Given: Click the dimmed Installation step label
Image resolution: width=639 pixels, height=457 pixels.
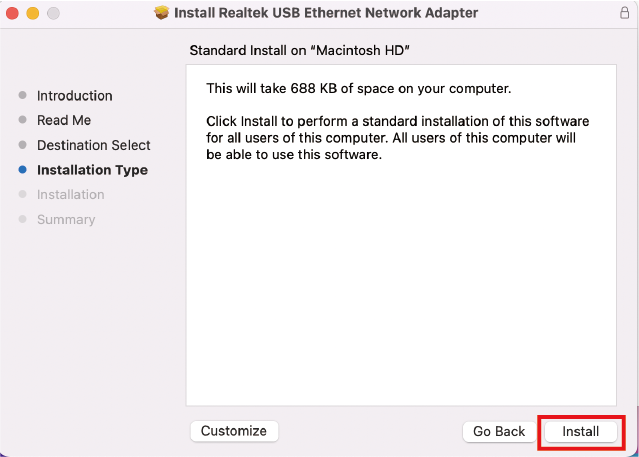Looking at the screenshot, I should point(70,195).
